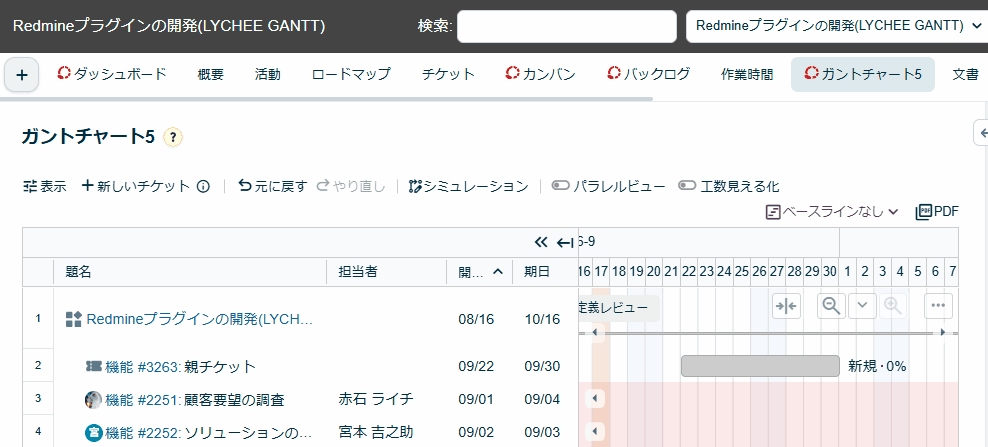Open the 概要 tab
This screenshot has height=447, width=988.
coord(210,74)
